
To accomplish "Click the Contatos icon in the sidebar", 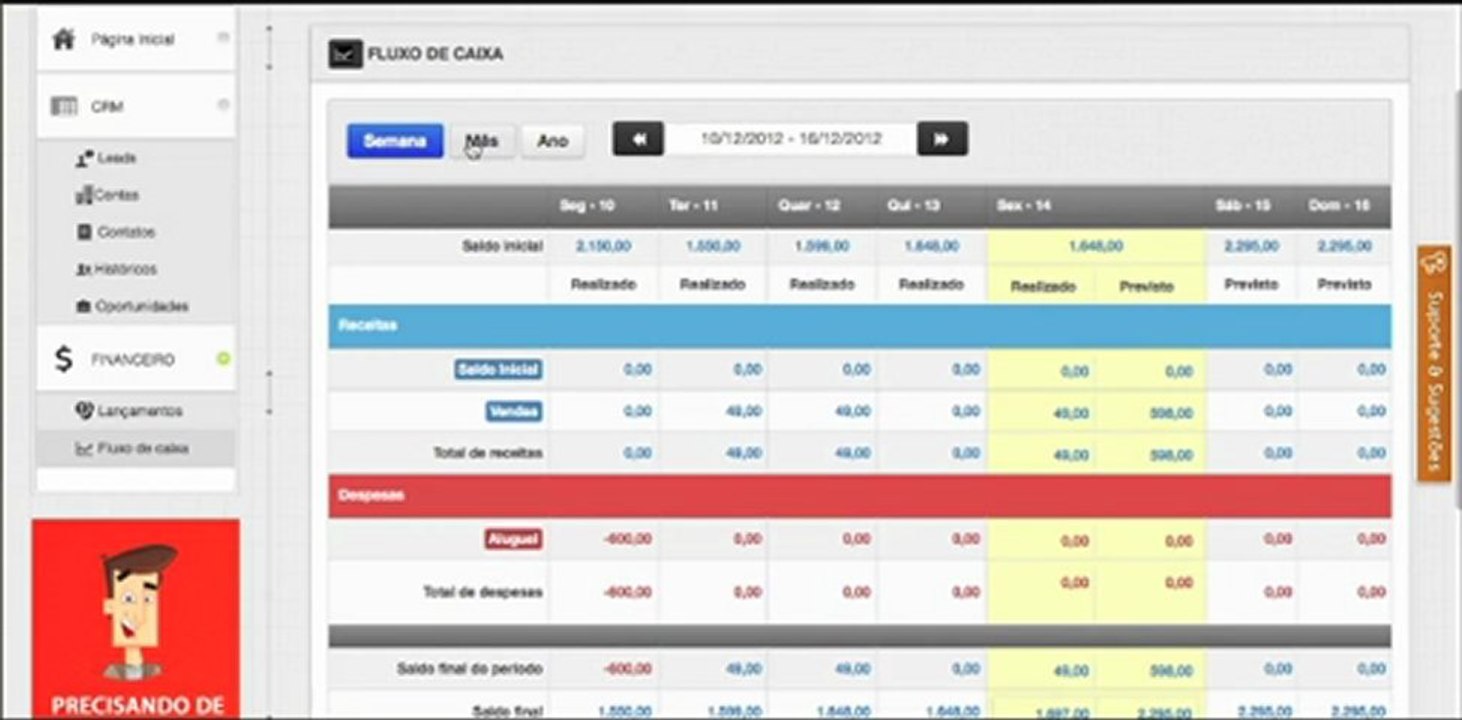I will tap(84, 232).
